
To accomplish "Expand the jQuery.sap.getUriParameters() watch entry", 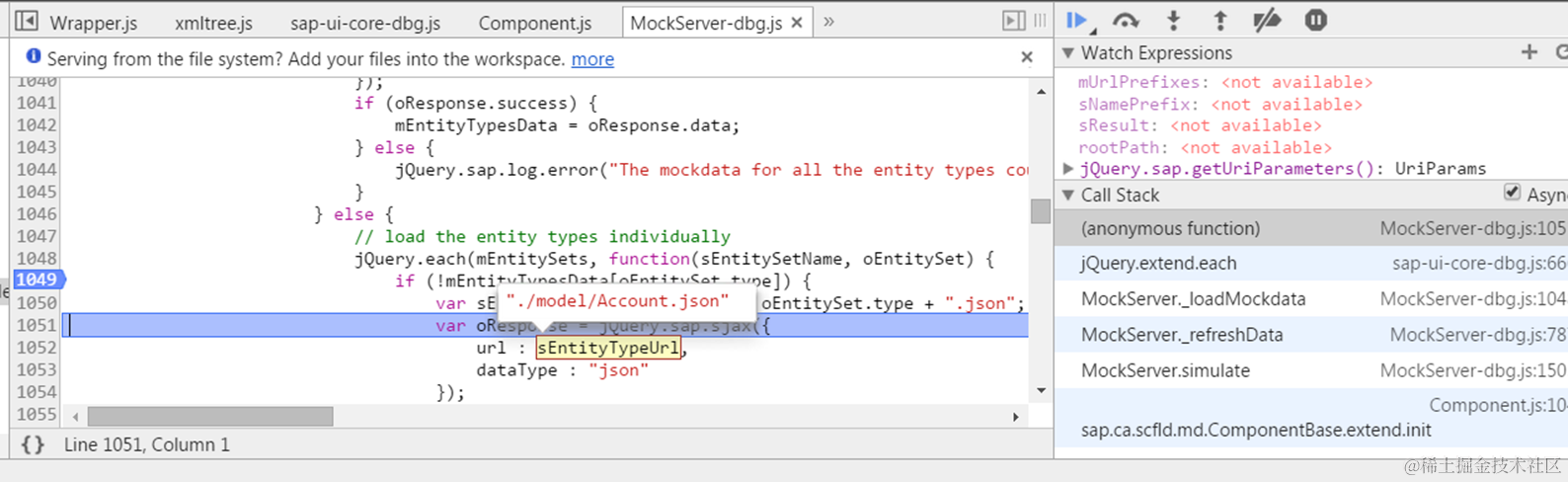I will click(x=1068, y=169).
